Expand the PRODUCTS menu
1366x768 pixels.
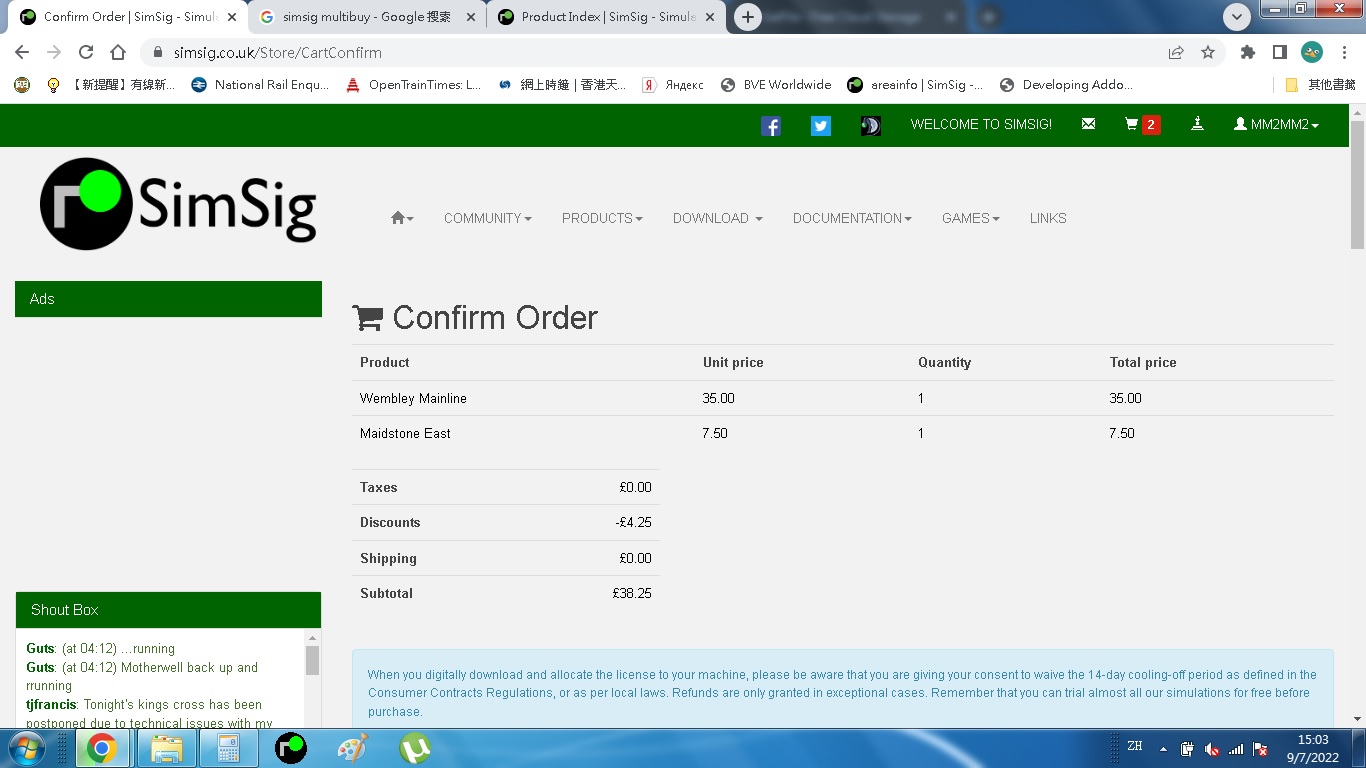click(x=602, y=218)
